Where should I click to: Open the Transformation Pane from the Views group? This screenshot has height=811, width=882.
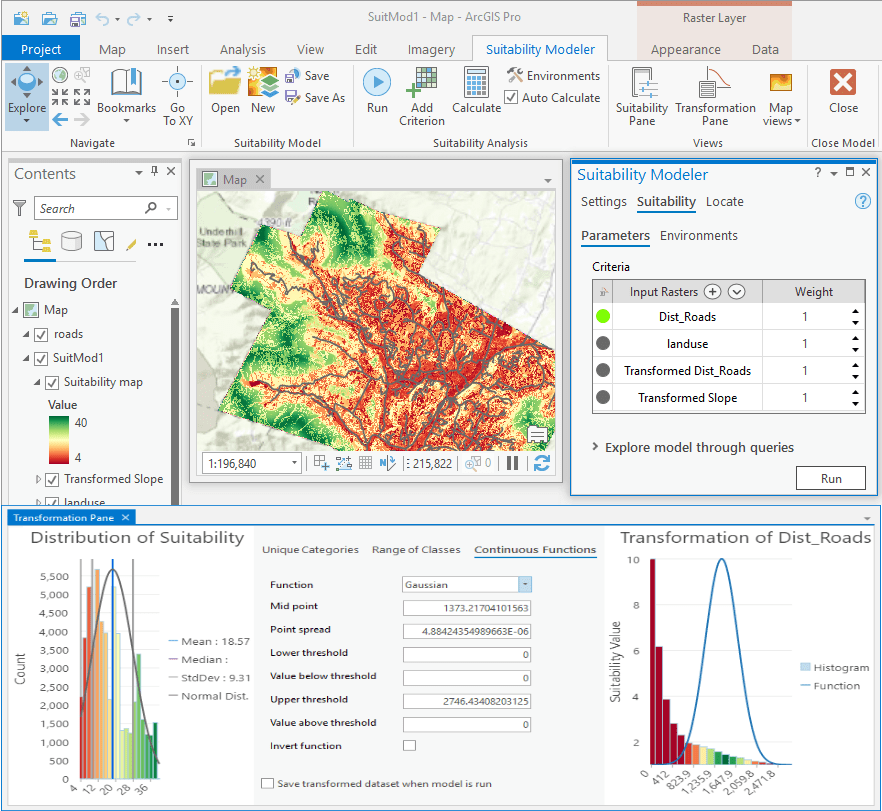coord(714,95)
